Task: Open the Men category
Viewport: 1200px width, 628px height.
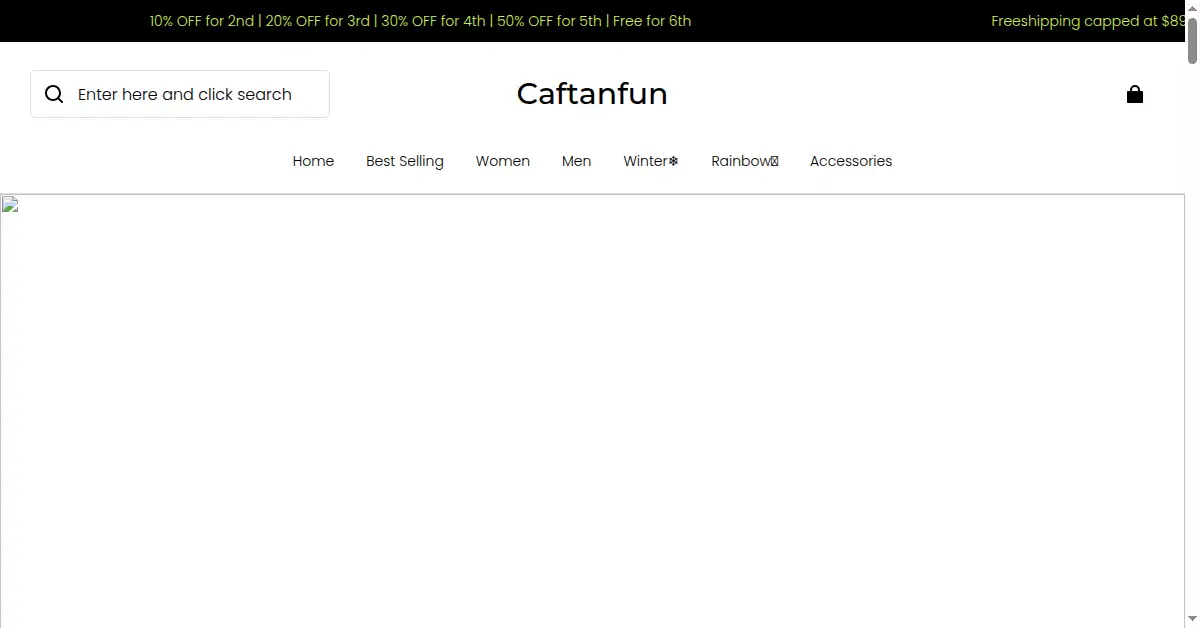Action: pyautogui.click(x=576, y=161)
